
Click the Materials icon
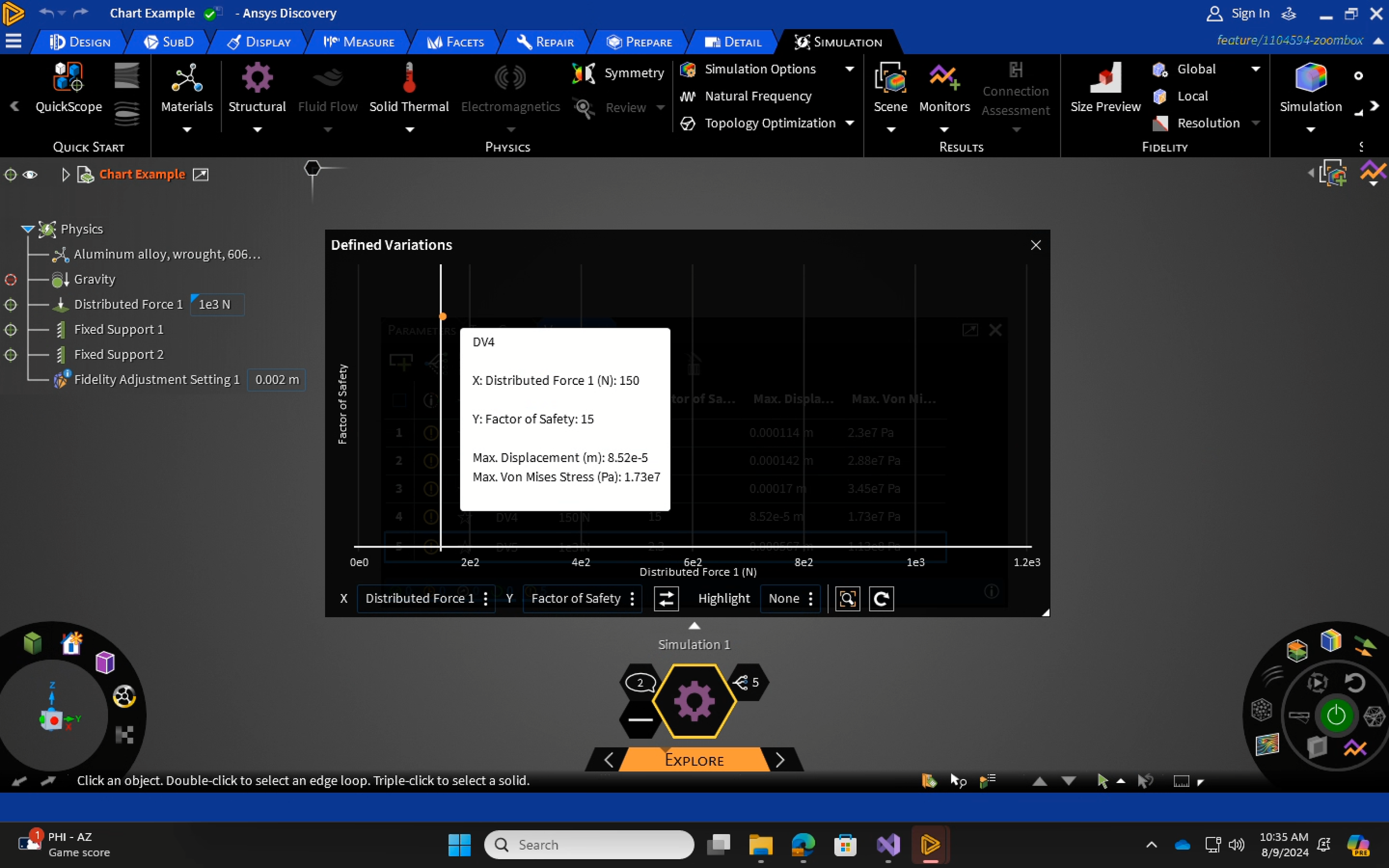pos(187,78)
